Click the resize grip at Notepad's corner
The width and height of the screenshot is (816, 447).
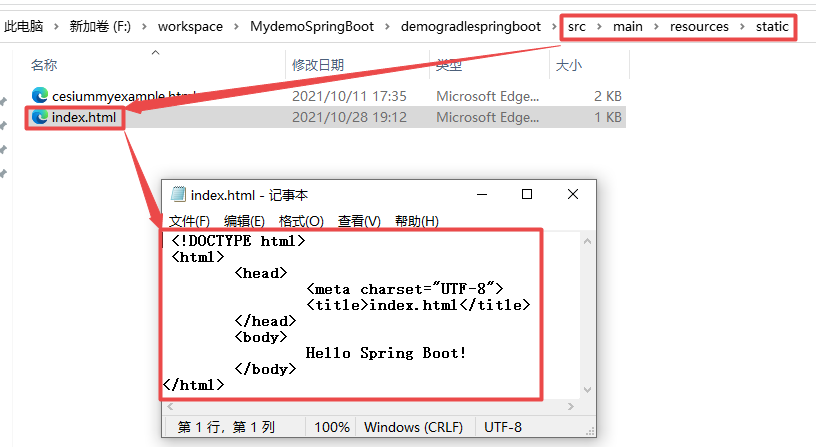590,431
